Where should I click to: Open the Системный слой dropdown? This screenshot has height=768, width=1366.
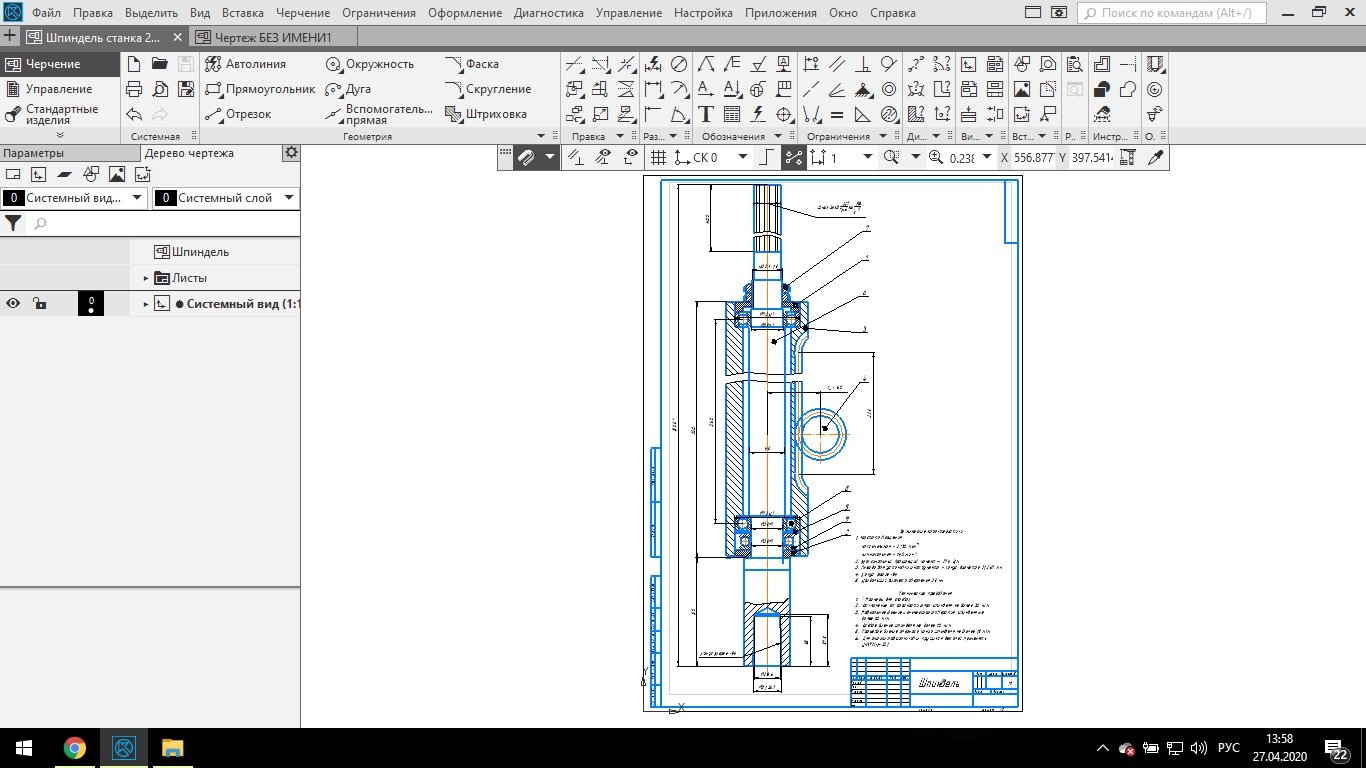coord(288,198)
